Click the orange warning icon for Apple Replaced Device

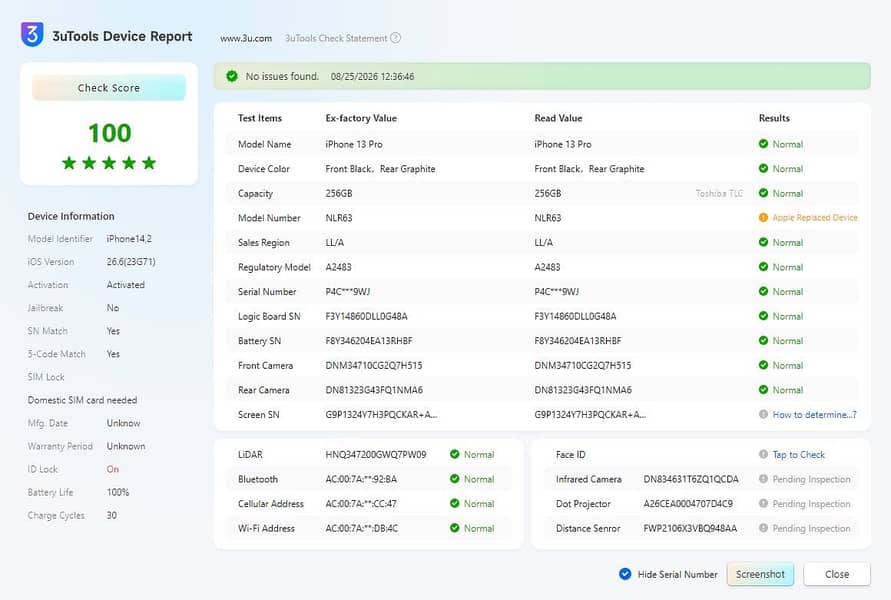[x=763, y=218]
